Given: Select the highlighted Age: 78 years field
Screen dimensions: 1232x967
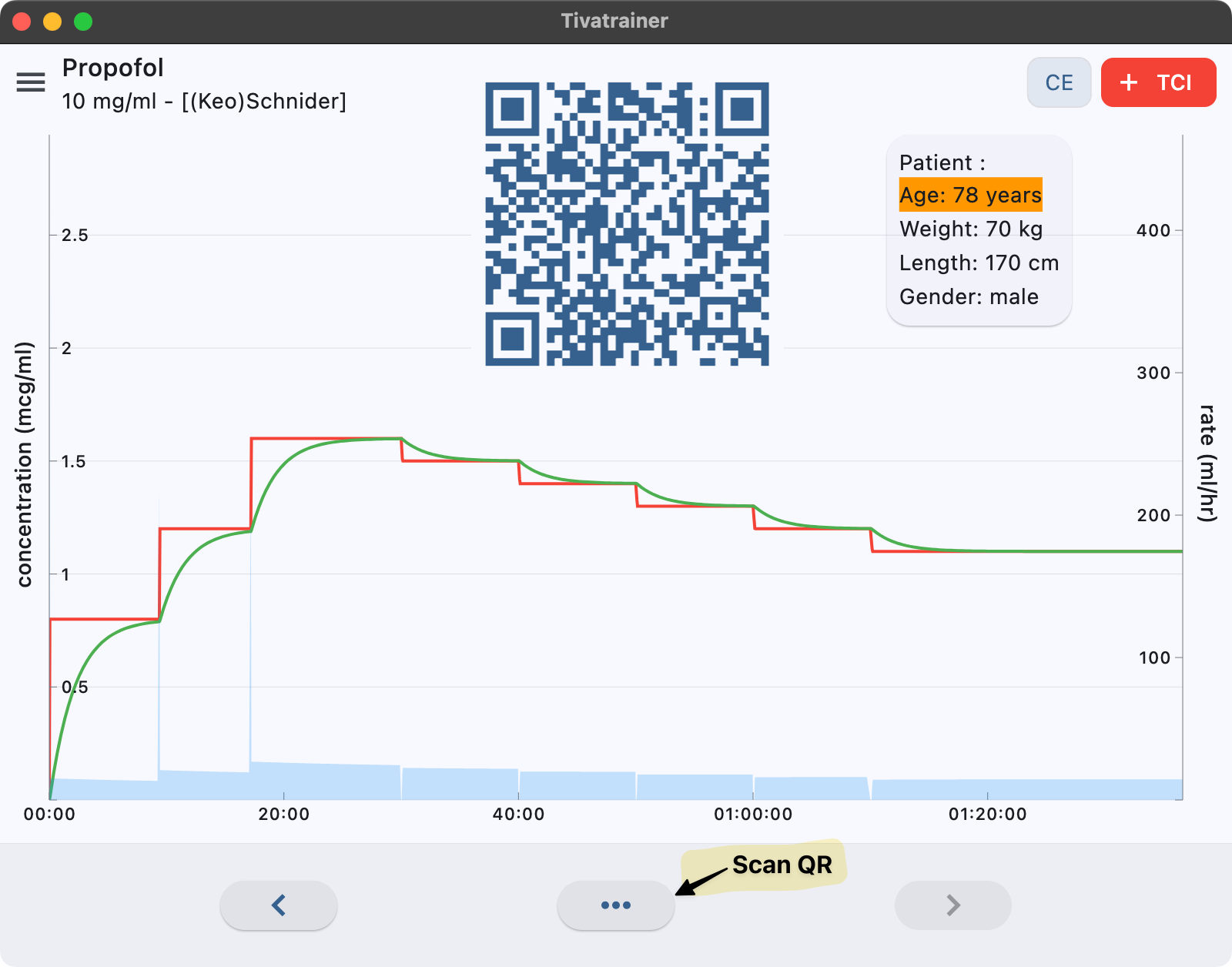Looking at the screenshot, I should 970,196.
